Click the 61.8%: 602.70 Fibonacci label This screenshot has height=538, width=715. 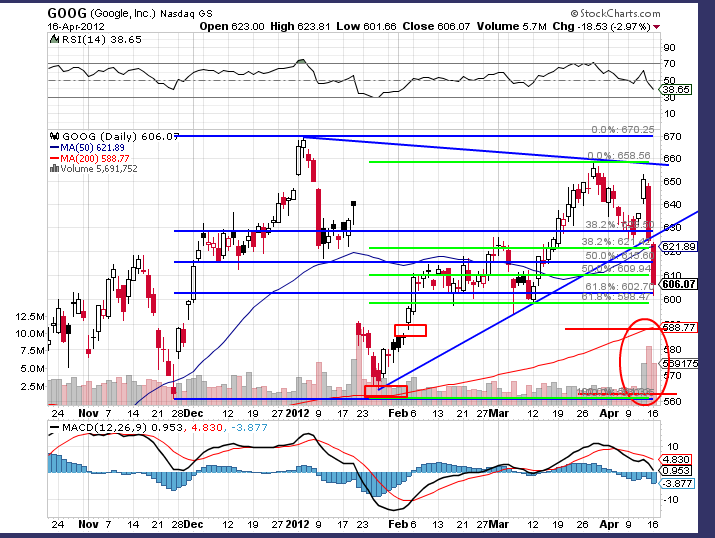pos(620,287)
